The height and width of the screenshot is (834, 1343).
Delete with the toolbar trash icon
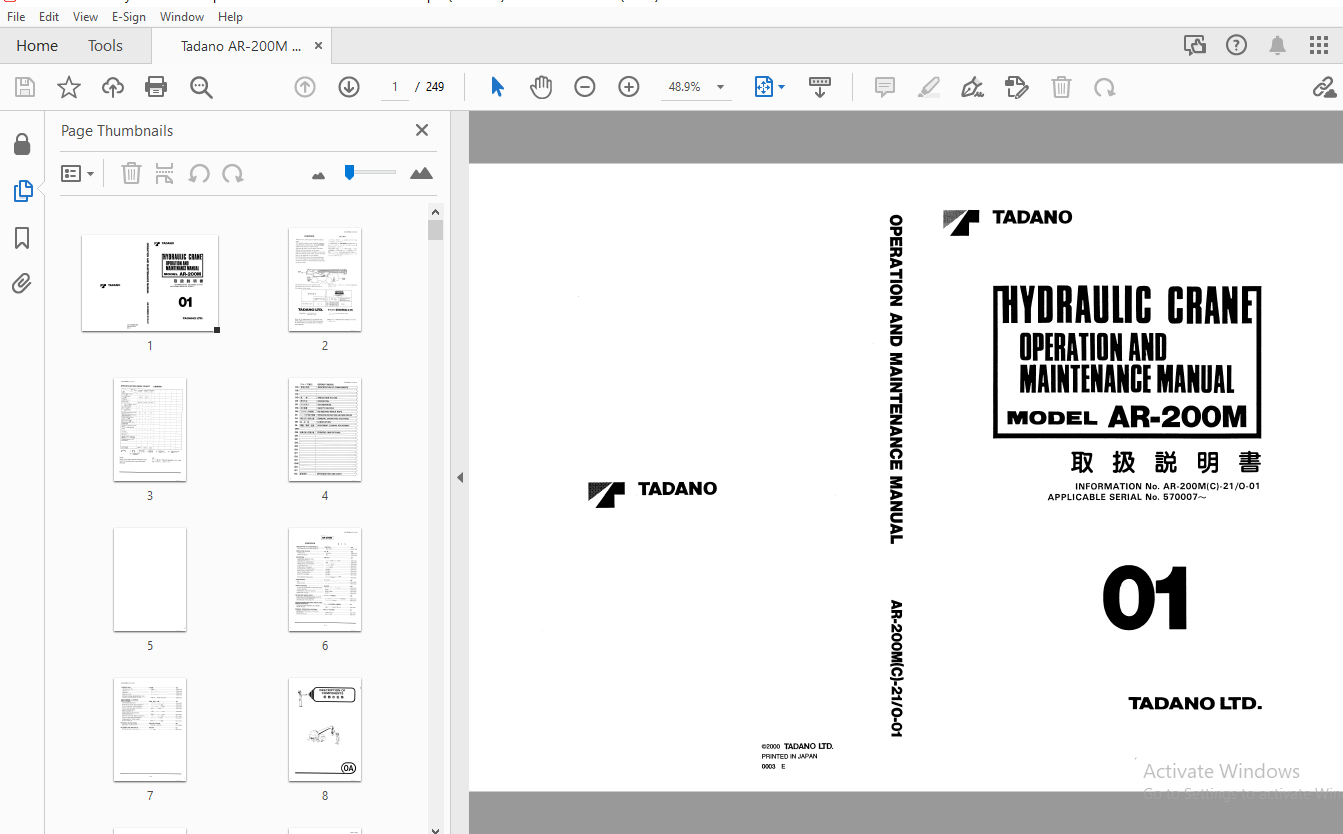(x=1061, y=87)
